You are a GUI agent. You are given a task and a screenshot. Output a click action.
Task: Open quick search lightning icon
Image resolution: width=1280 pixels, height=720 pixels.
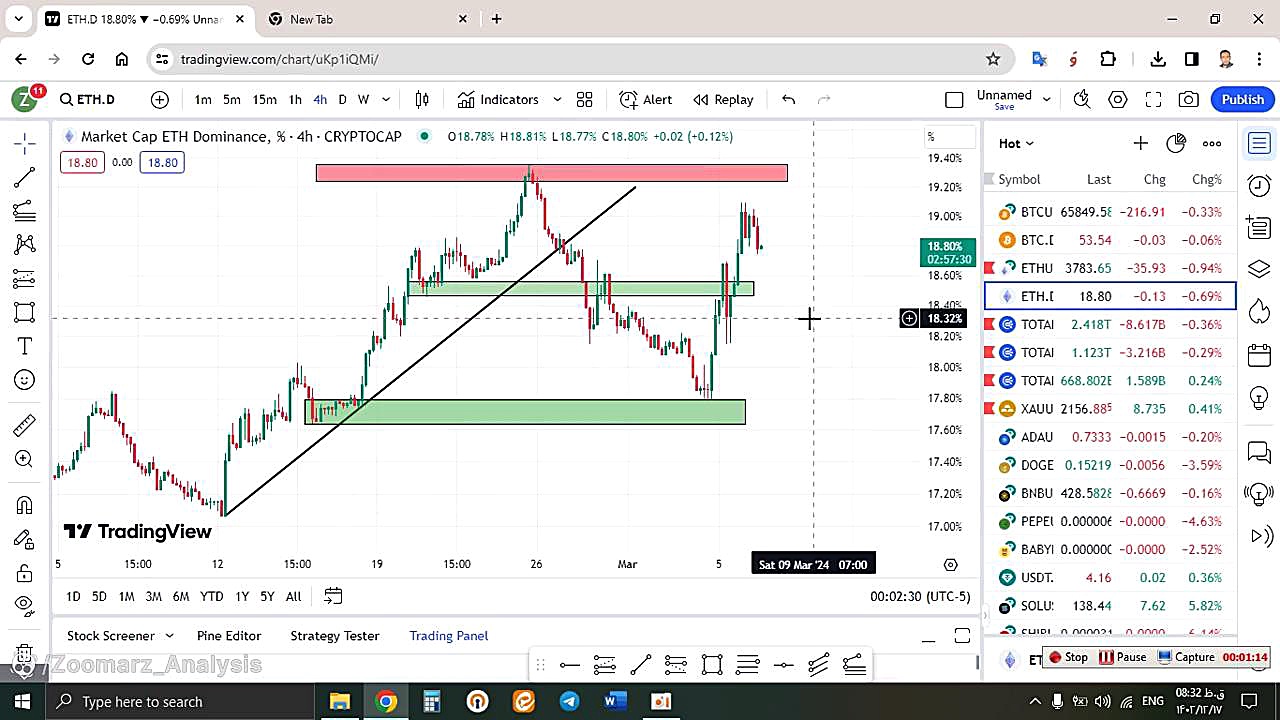[x=1082, y=99]
